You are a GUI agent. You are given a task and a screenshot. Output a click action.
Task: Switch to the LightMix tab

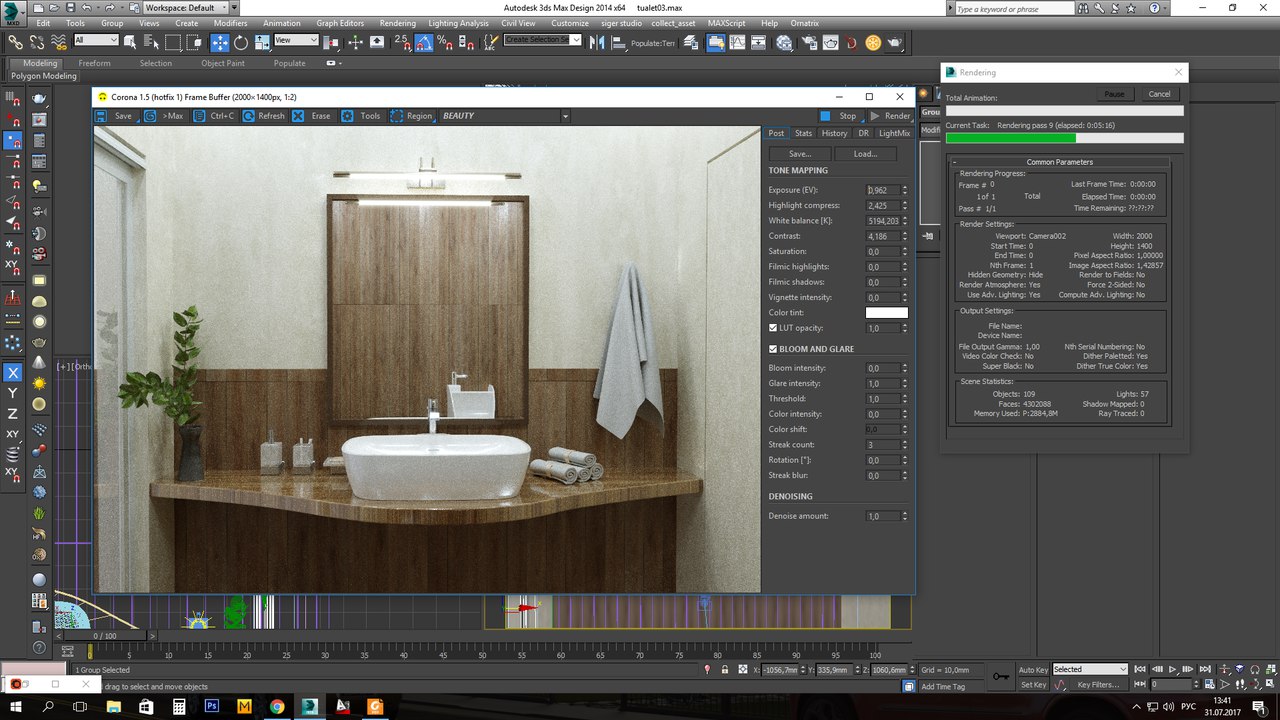(x=894, y=133)
